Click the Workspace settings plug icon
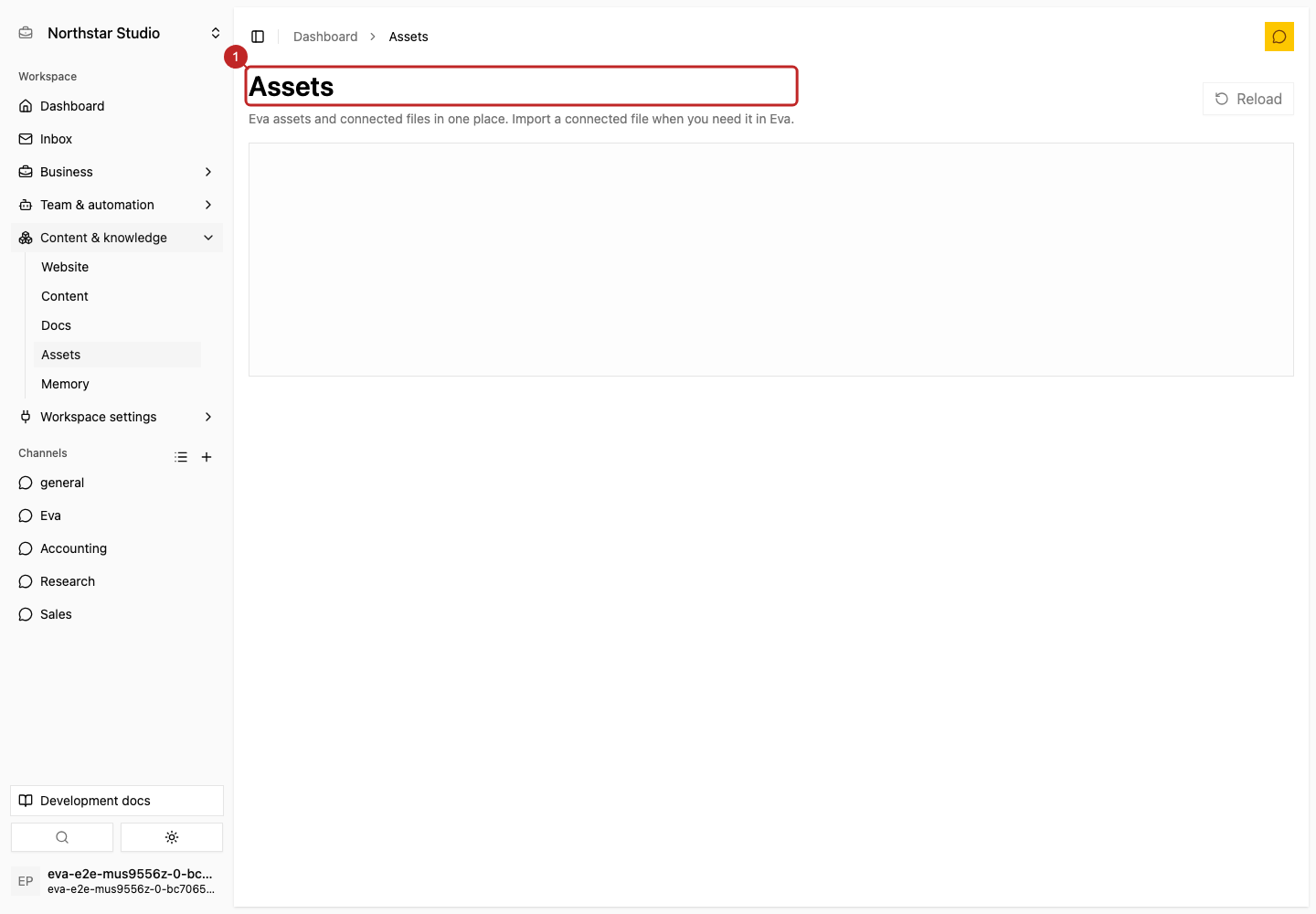Viewport: 1316px width, 914px height. (26, 417)
